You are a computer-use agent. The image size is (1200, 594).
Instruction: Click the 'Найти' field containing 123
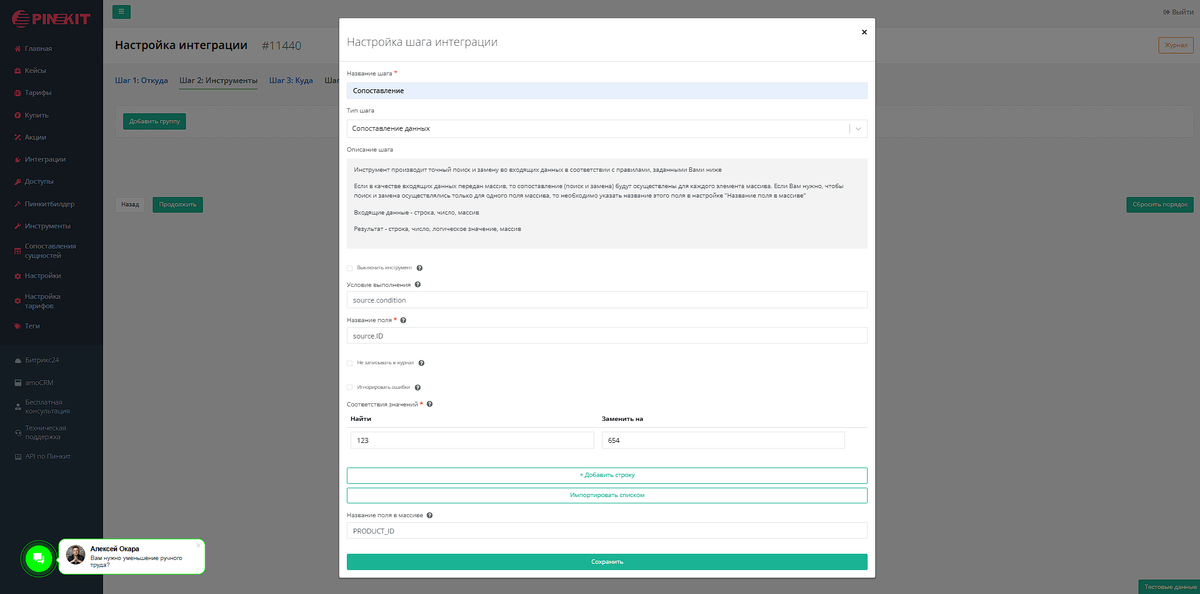click(x=472, y=440)
